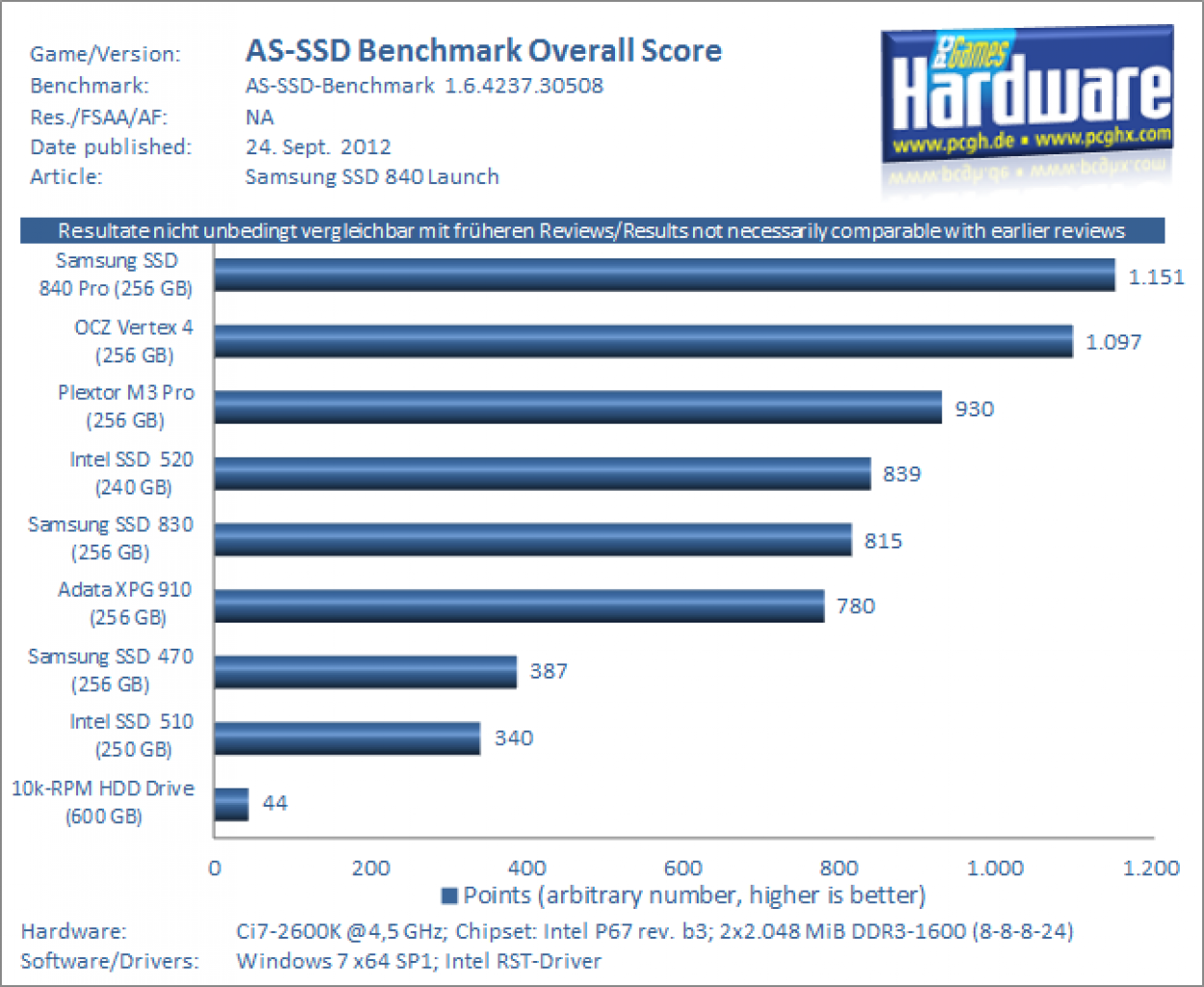The image size is (1204, 987).
Task: Click the x-axis tick label 400
Action: pos(526,868)
